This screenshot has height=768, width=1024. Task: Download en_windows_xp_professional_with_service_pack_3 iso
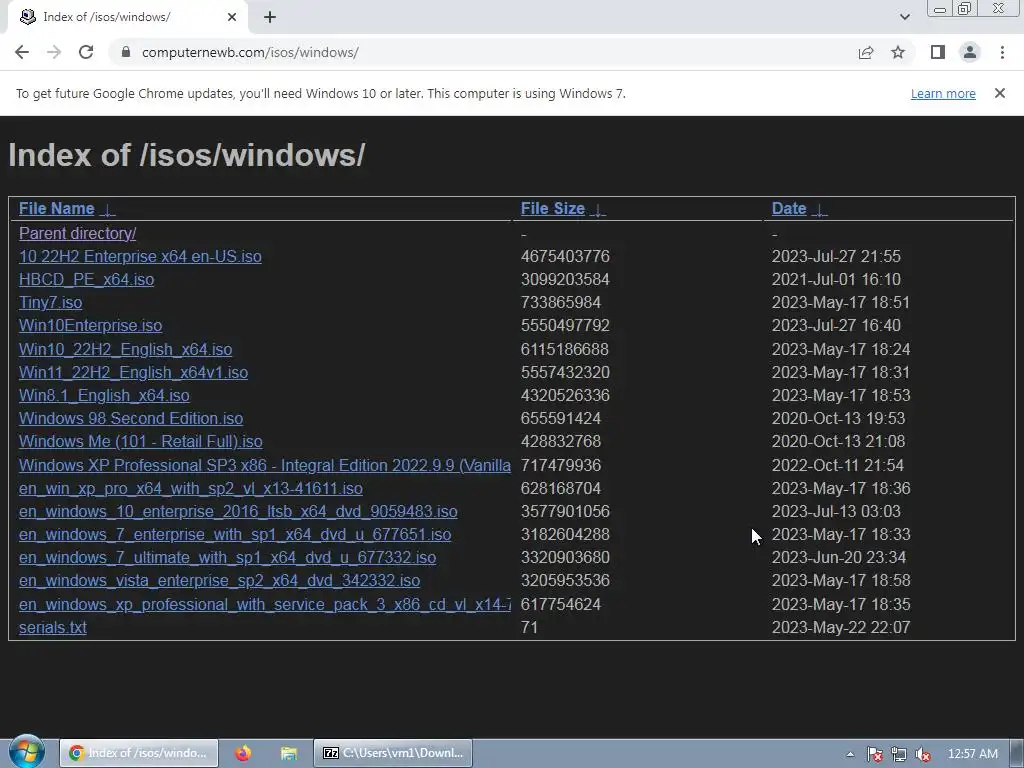click(264, 604)
